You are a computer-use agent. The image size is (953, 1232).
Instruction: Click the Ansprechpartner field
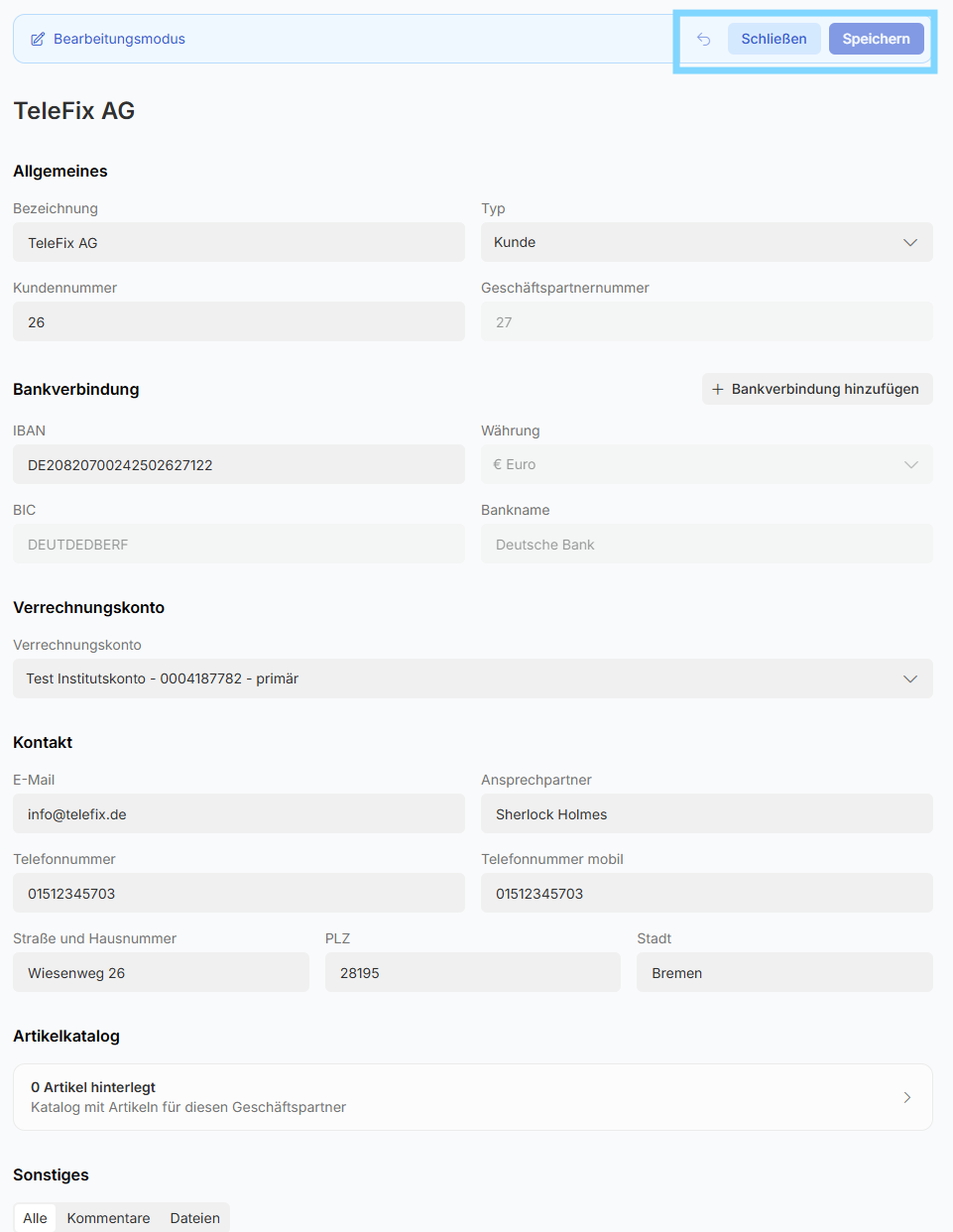click(x=706, y=814)
